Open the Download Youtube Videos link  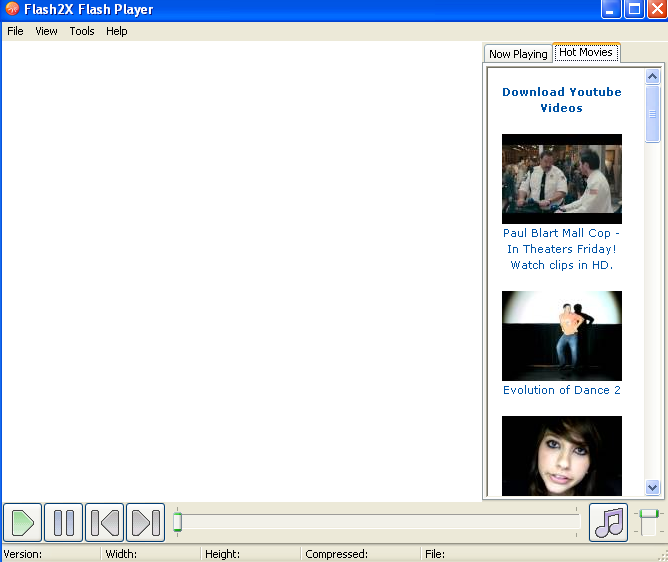[x=561, y=100]
